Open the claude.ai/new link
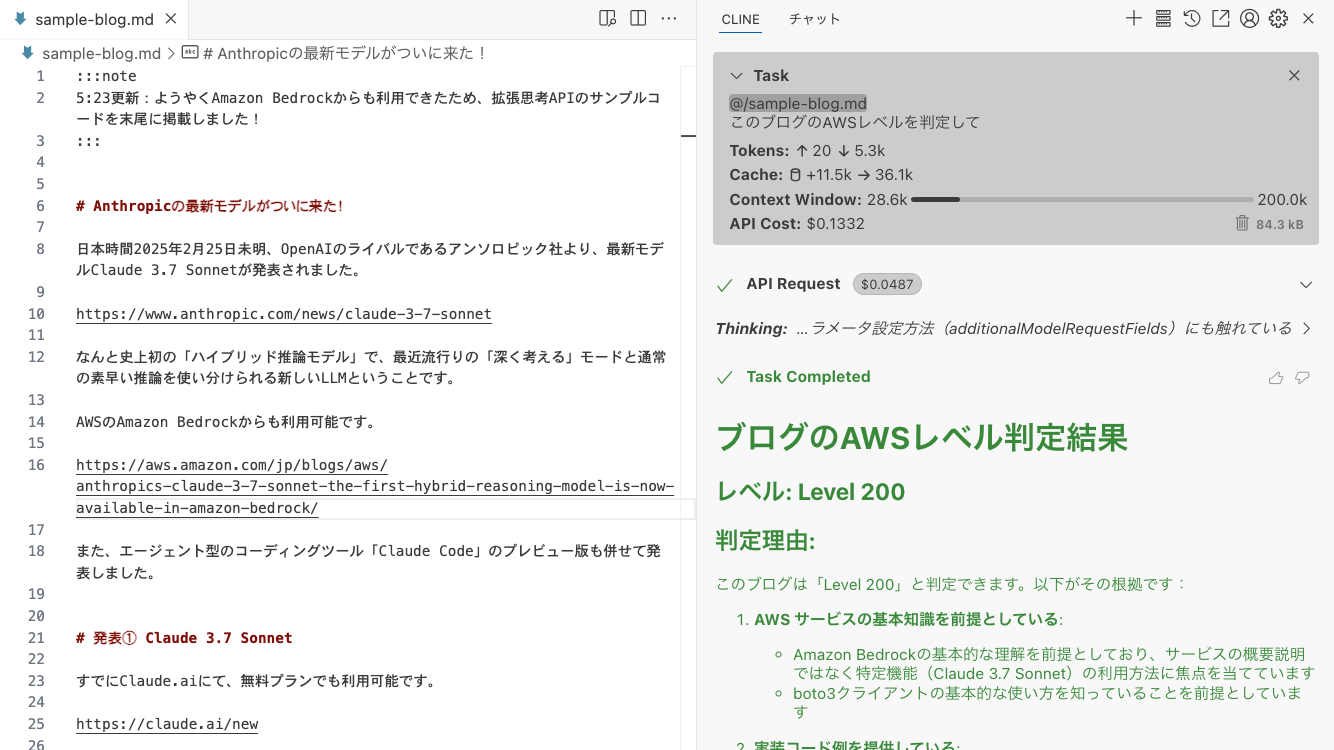Screen dimensions: 1334x750 (167, 724)
